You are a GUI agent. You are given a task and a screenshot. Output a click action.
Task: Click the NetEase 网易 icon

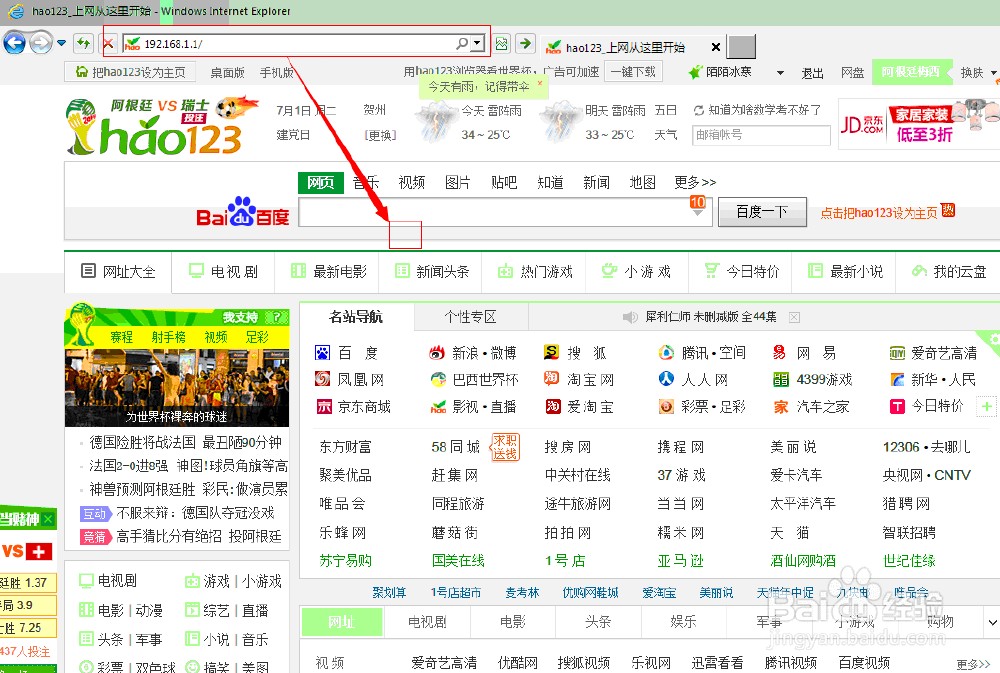click(x=780, y=351)
